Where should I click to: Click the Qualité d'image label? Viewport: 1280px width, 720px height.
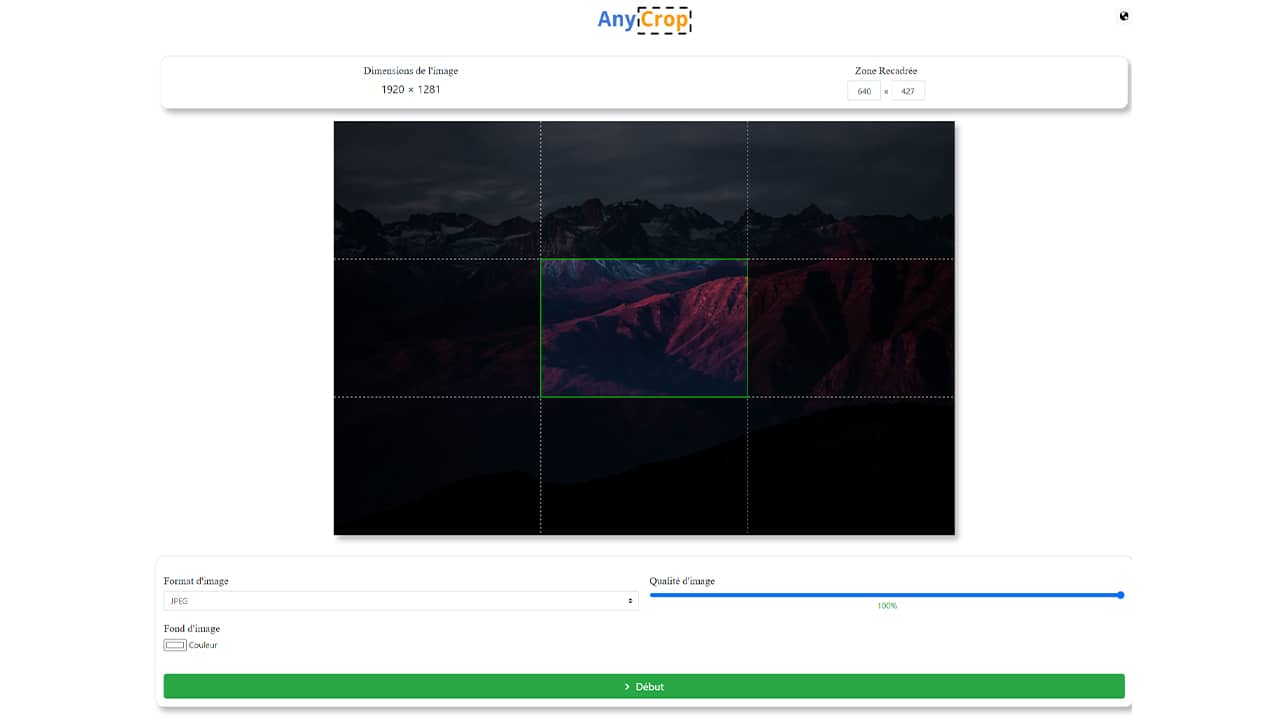pos(682,581)
